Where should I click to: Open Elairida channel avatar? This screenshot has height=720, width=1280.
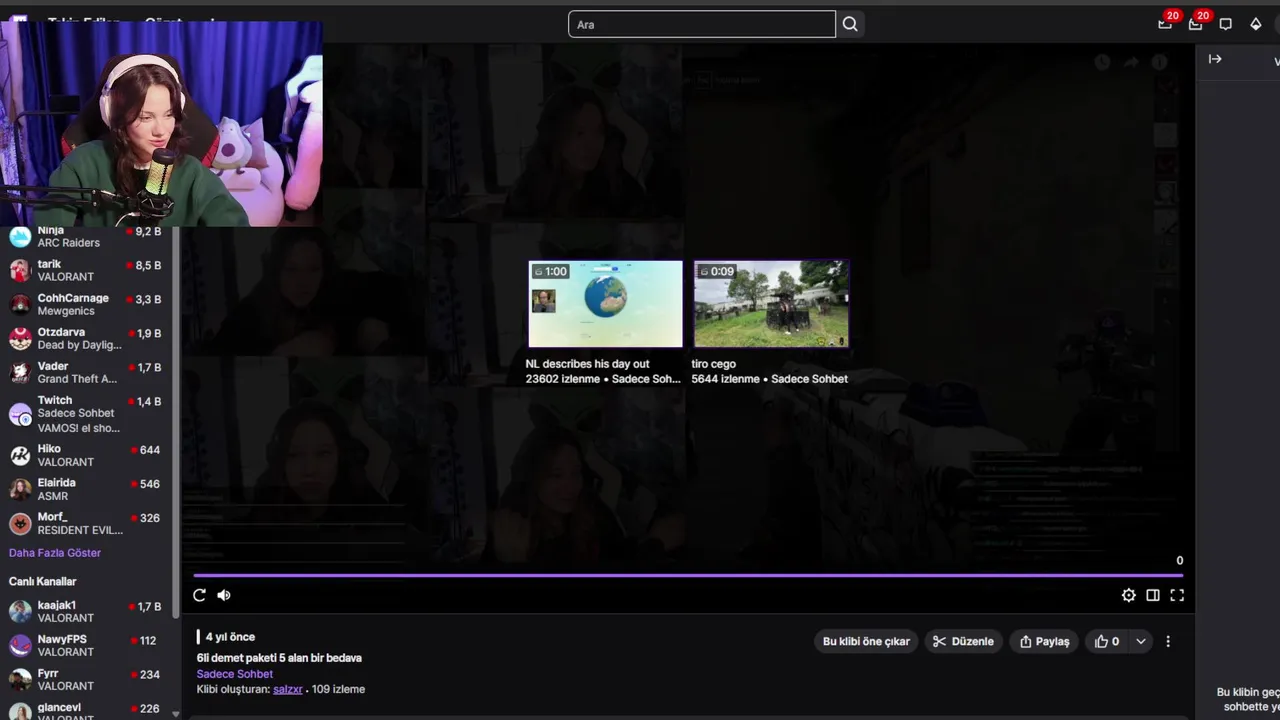[20, 489]
